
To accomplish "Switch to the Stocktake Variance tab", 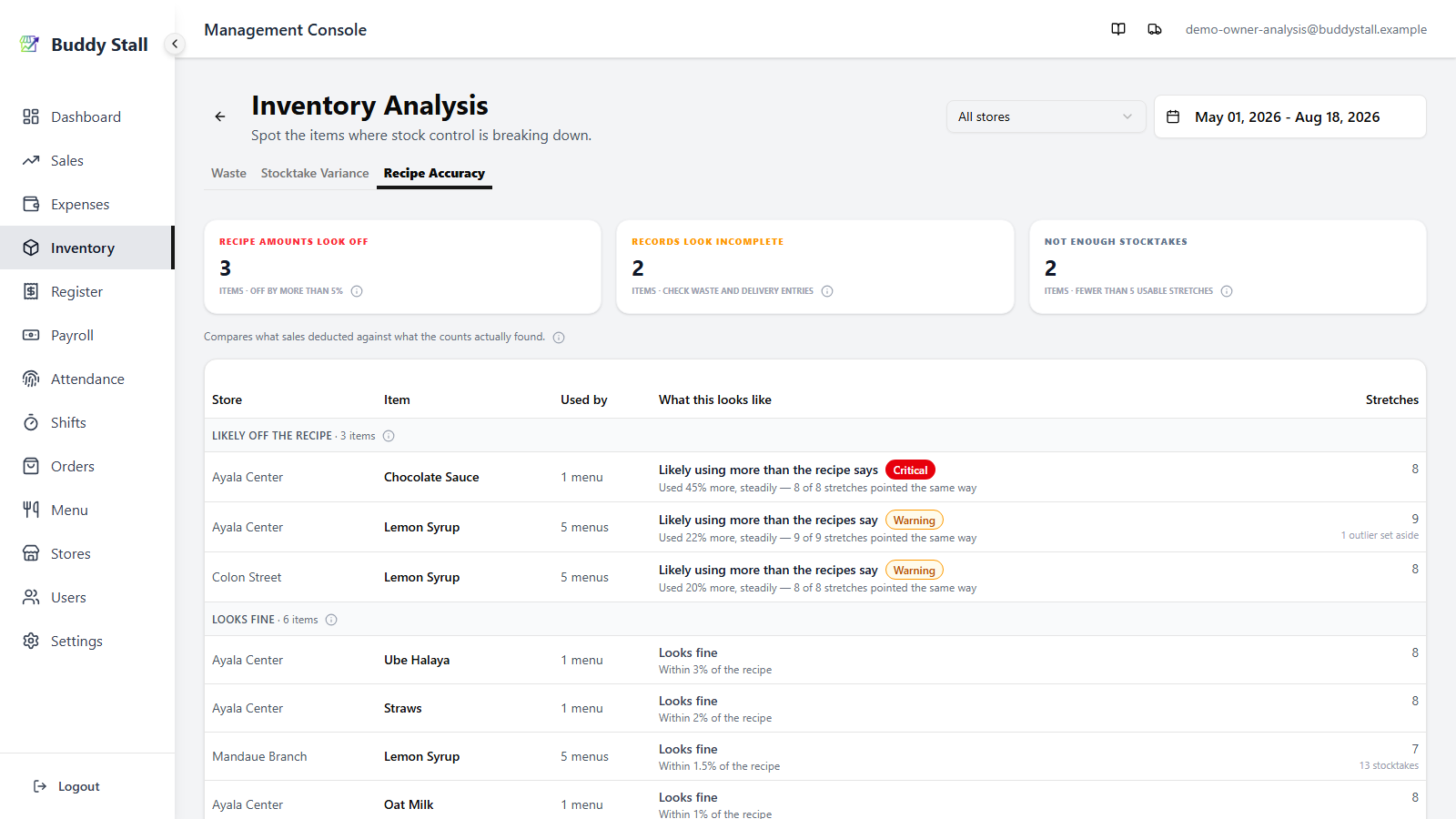I will tap(315, 173).
